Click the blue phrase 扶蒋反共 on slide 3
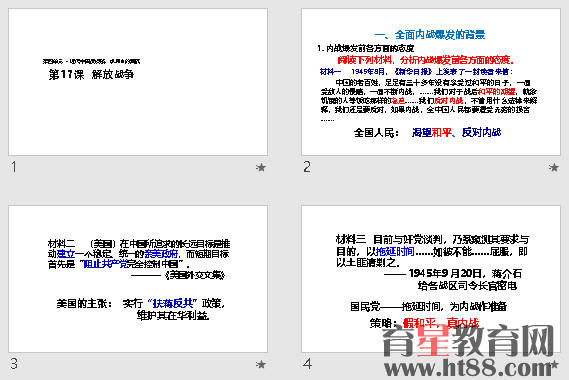This screenshot has height=380, width=569. 172,303
